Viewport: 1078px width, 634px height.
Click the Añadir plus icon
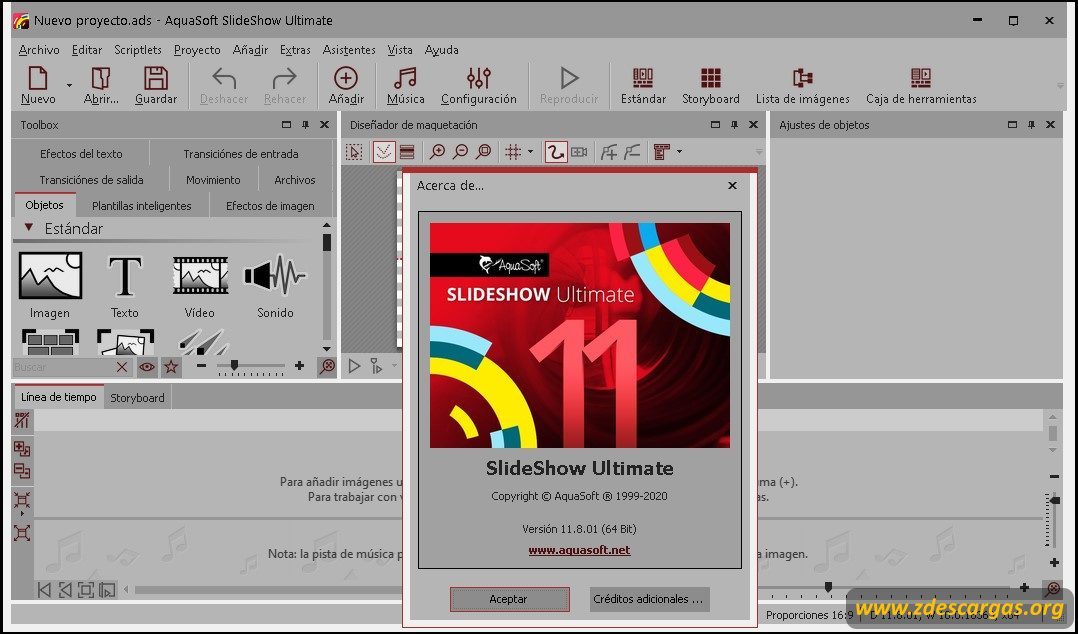pos(346,78)
